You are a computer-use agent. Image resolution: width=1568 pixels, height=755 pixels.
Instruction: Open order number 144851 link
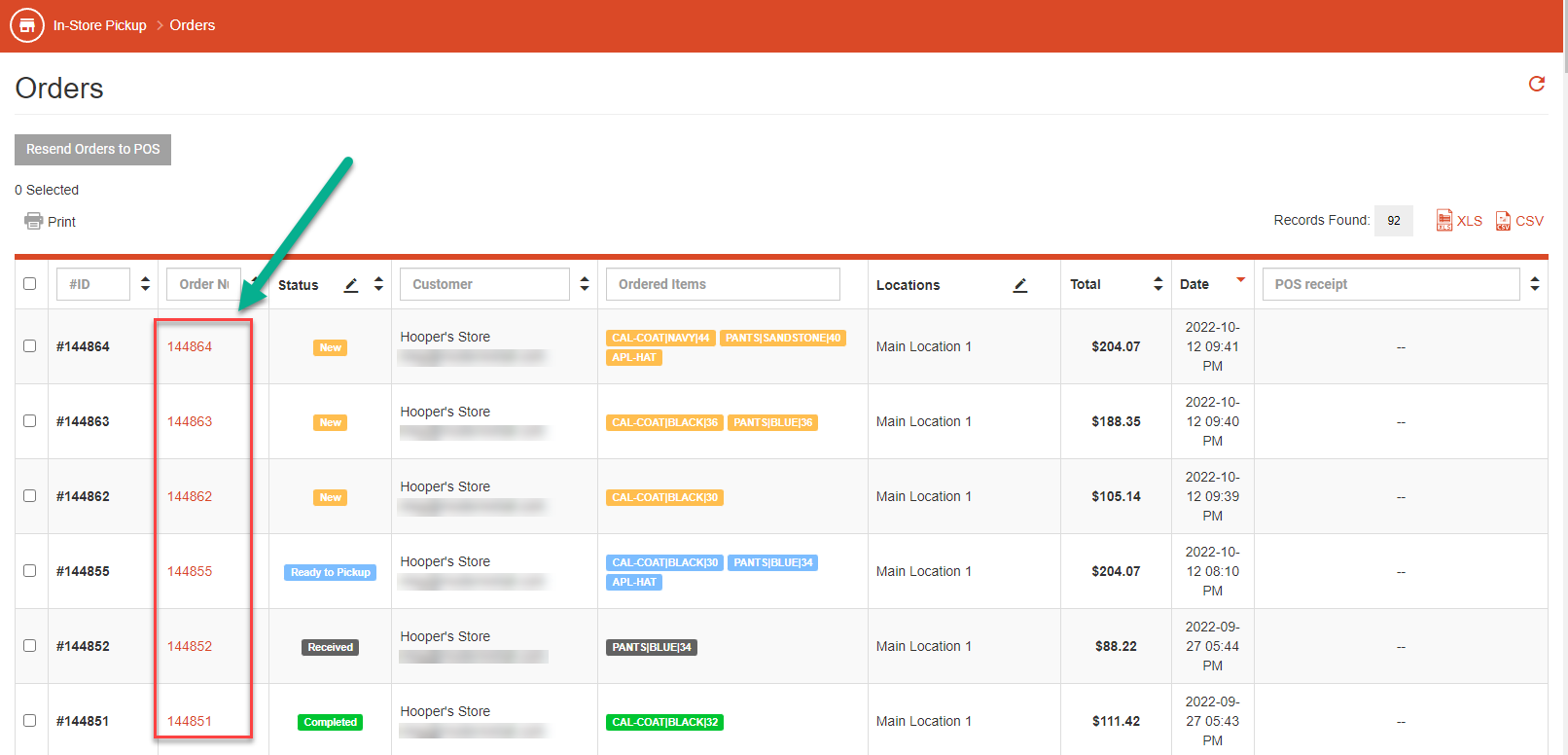[190, 721]
